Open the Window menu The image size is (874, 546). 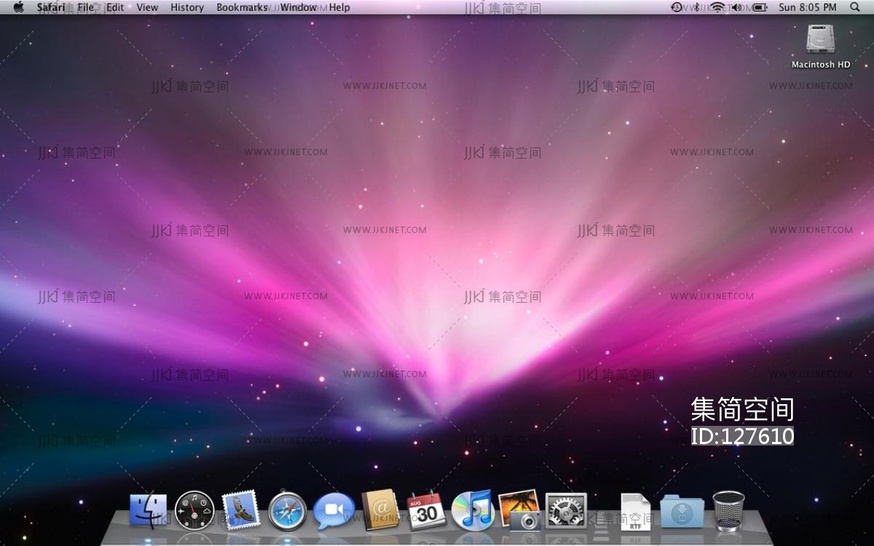[x=298, y=7]
